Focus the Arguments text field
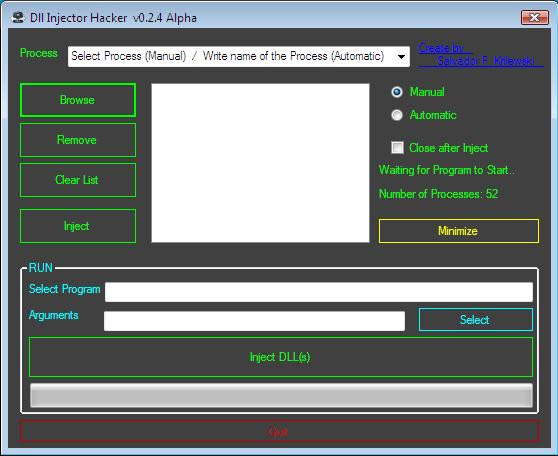558x456 pixels. 254,321
